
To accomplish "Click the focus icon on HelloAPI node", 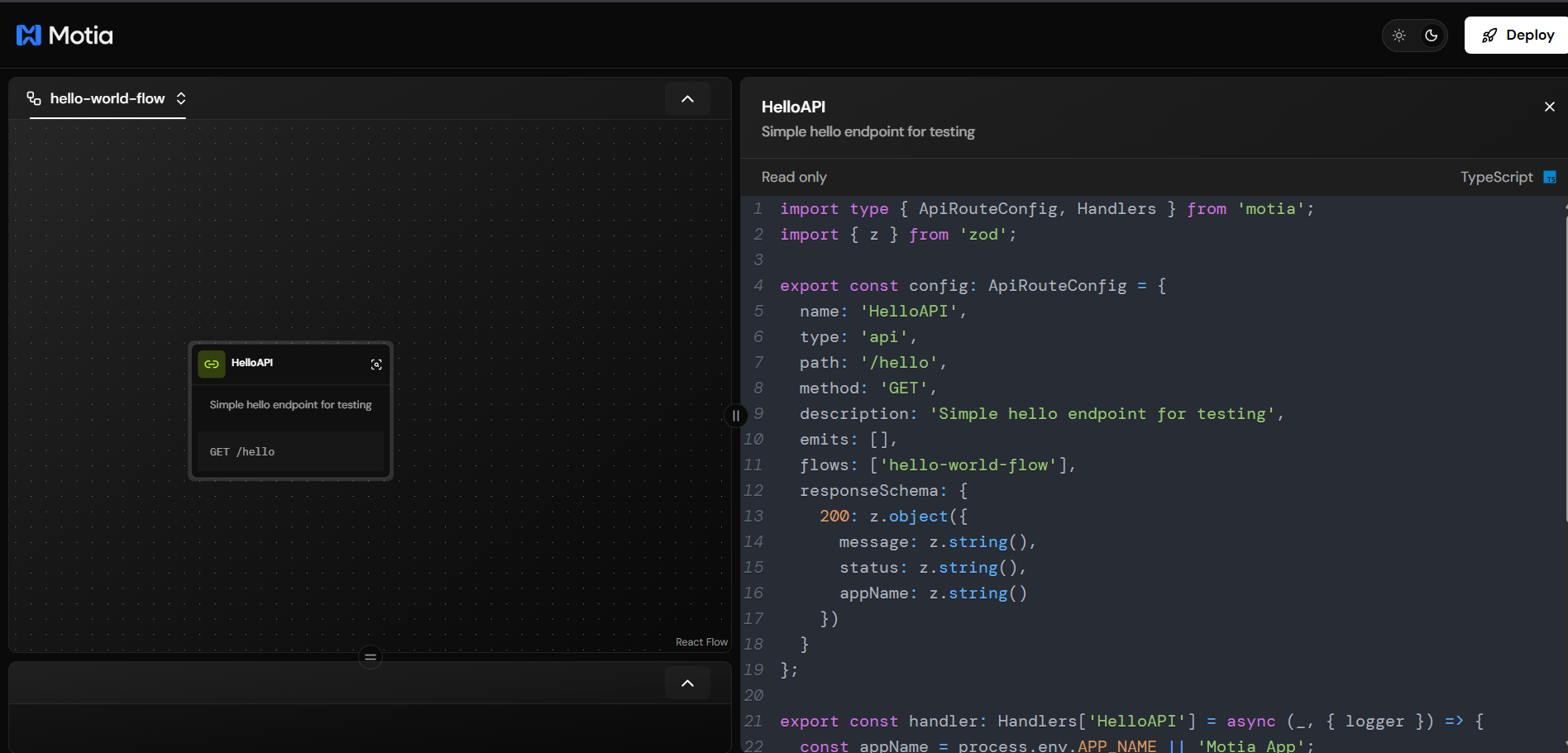I will click(x=376, y=365).
